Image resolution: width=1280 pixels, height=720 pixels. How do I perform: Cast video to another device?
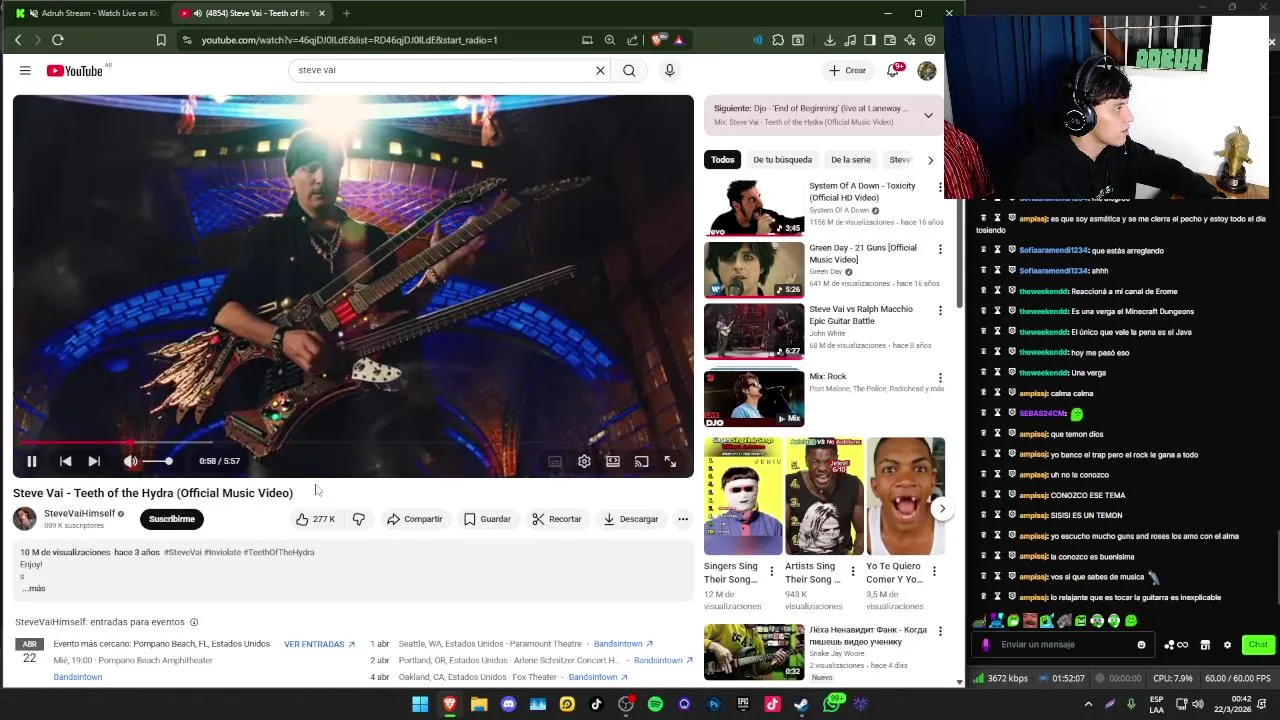(x=642, y=461)
